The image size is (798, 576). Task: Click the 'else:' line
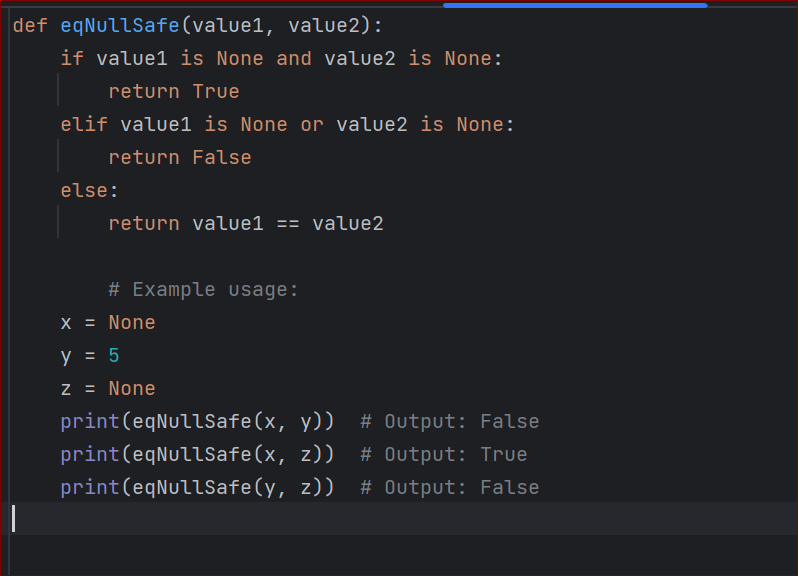[x=89, y=191]
